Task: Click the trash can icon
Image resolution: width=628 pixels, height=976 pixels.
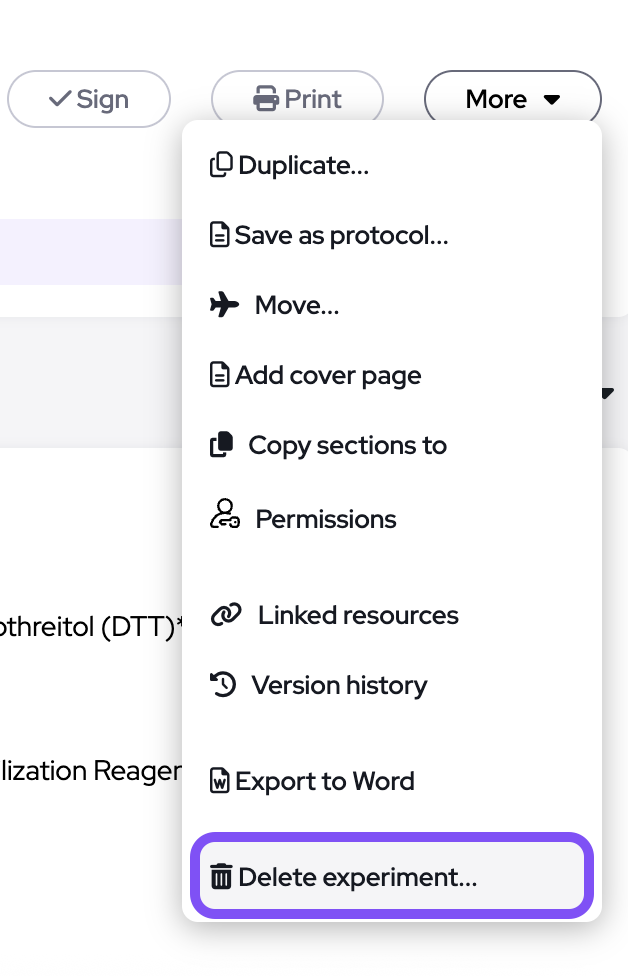Action: [221, 878]
